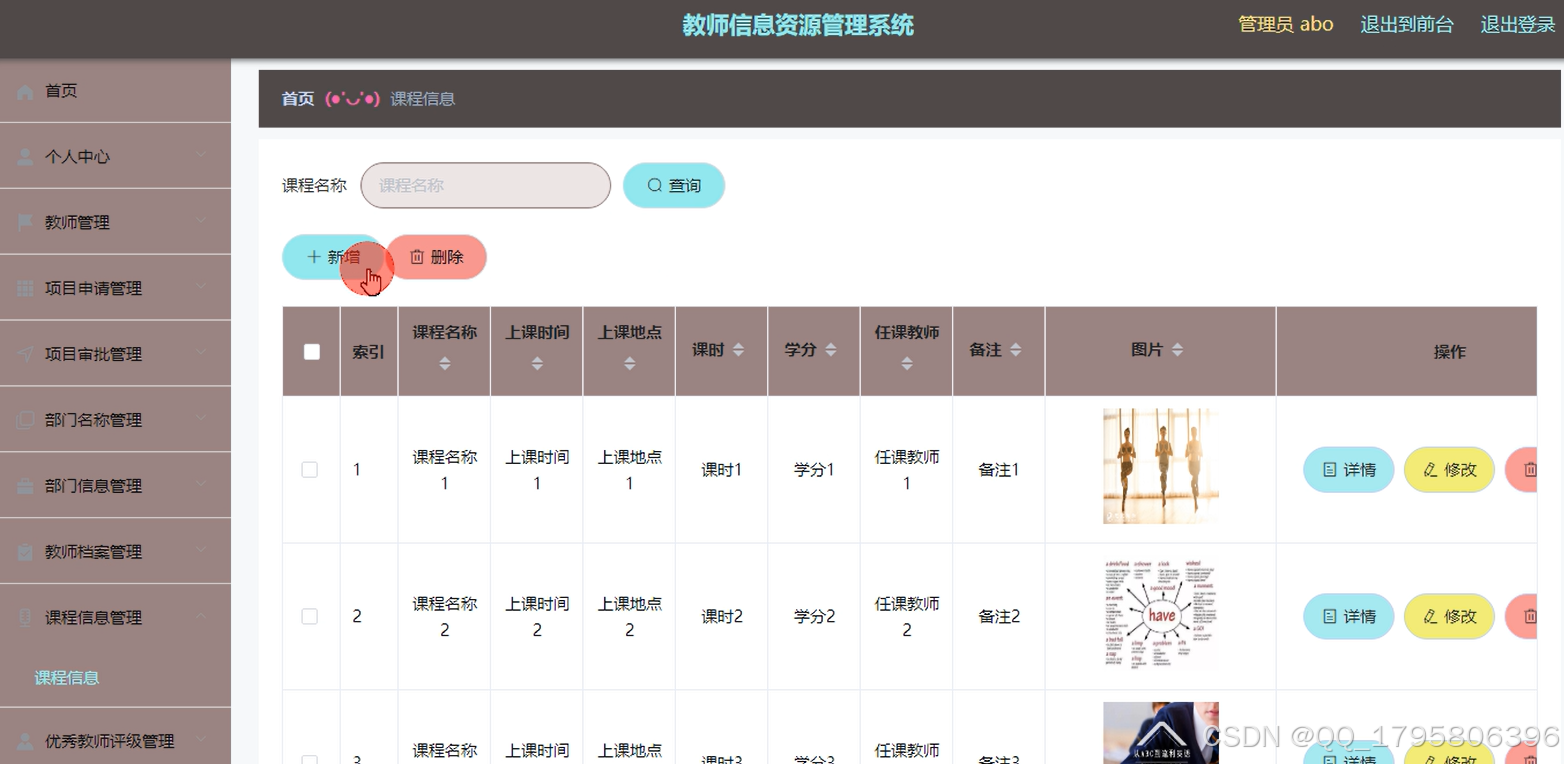Screen dimensions: 1564x764
Task: Click the magnifier icon in the 查询 button
Action: [653, 185]
